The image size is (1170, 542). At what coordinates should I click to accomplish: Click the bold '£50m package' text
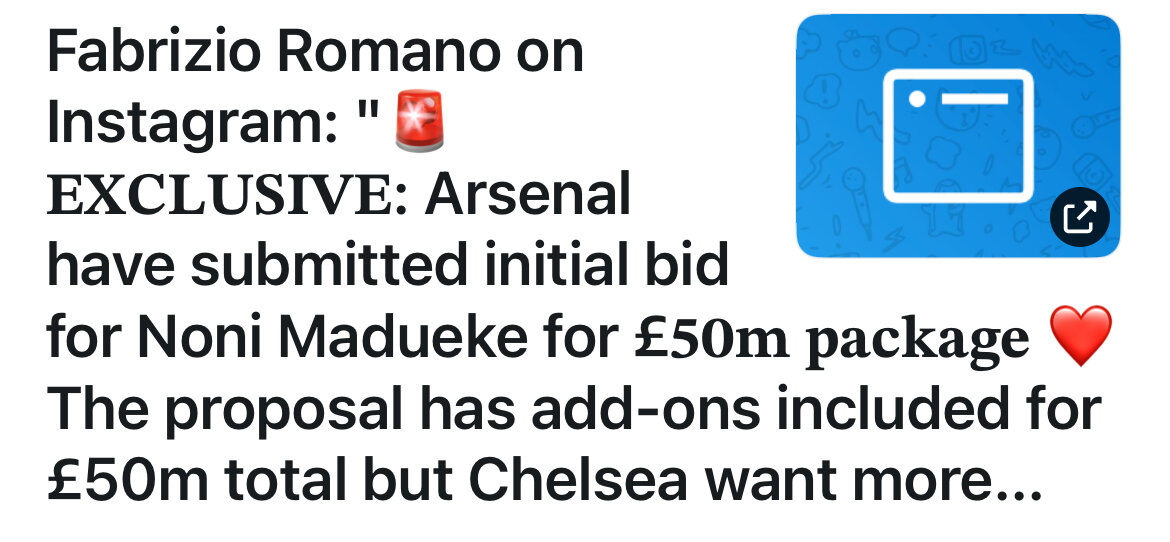click(x=831, y=340)
